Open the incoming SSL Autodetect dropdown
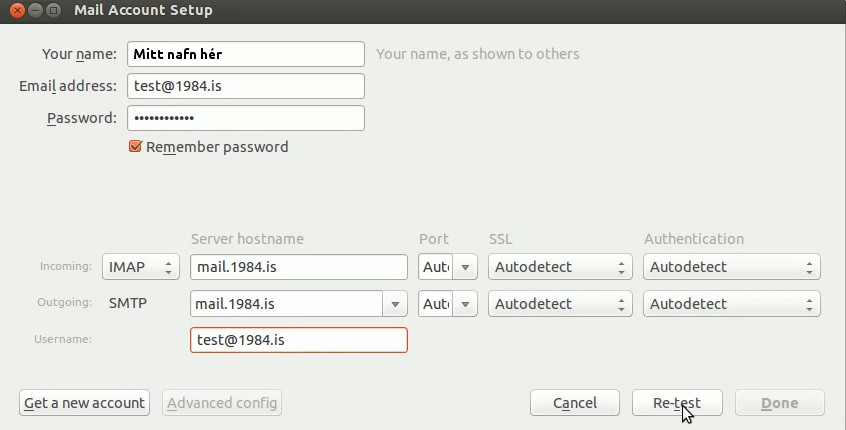The image size is (846, 430). click(560, 267)
